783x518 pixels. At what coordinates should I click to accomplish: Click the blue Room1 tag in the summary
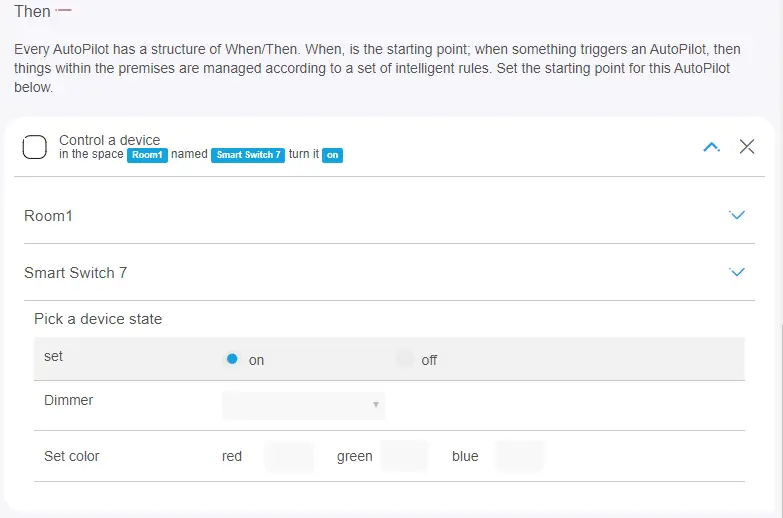(x=147, y=156)
